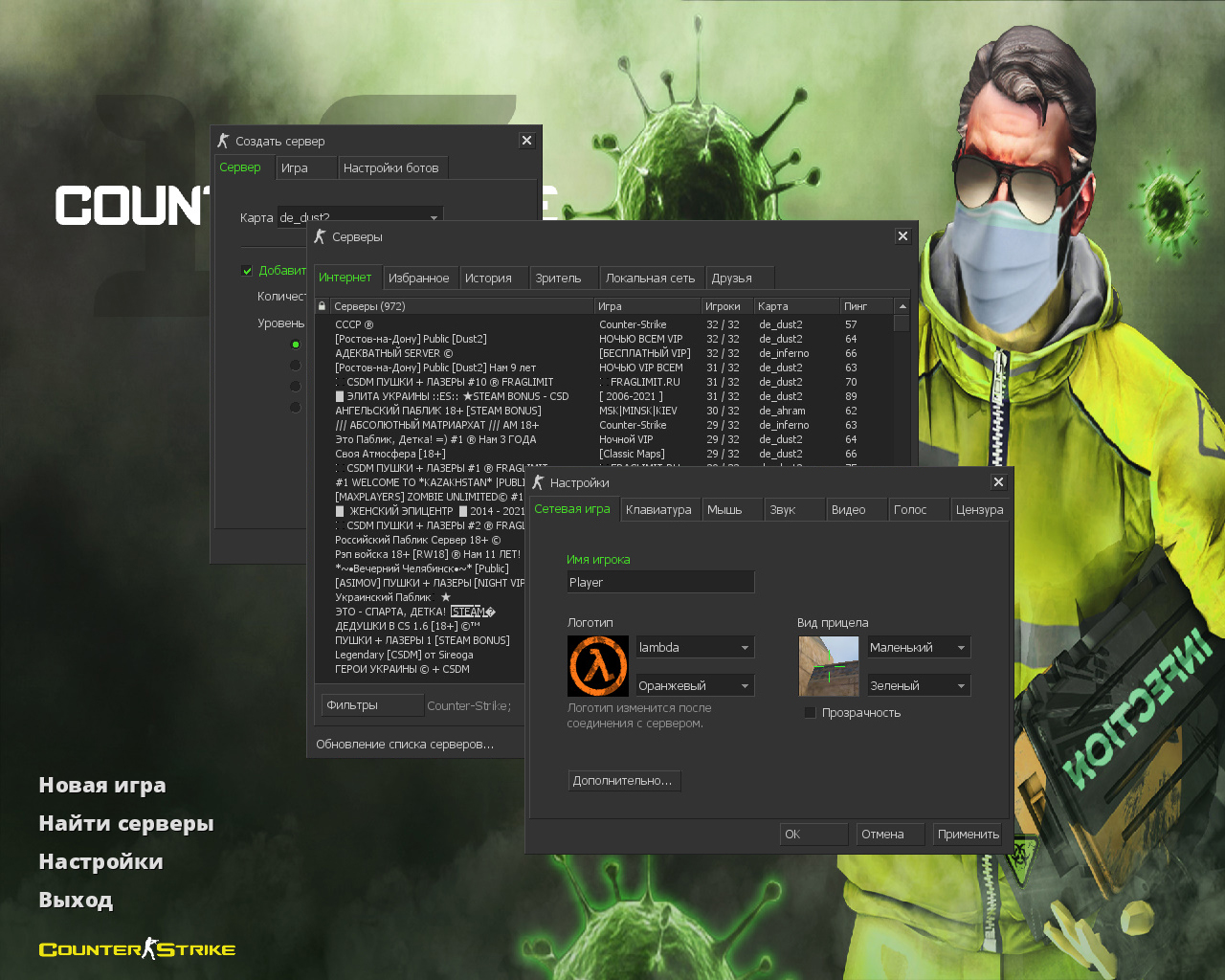Click the crosshair preview image
The width and height of the screenshot is (1225, 980).
tap(828, 665)
